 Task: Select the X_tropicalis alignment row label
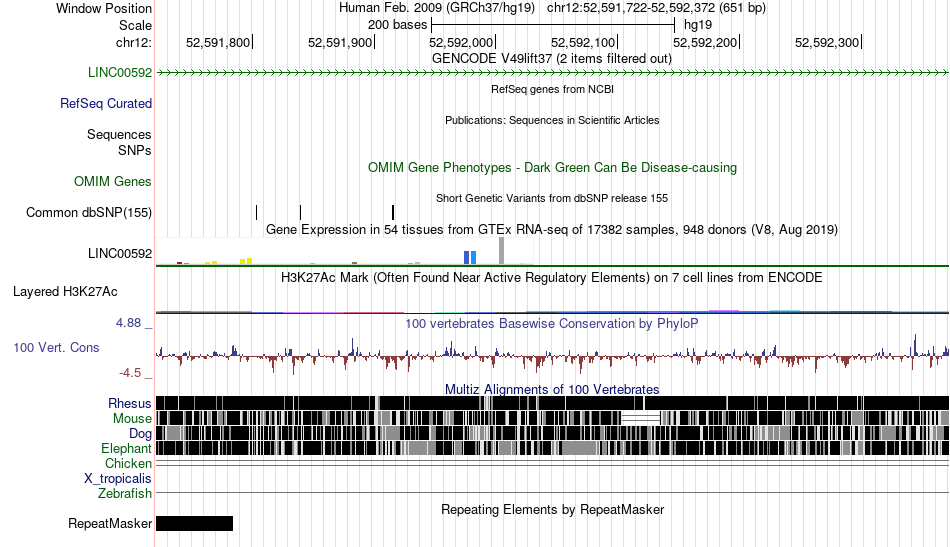[x=118, y=479]
